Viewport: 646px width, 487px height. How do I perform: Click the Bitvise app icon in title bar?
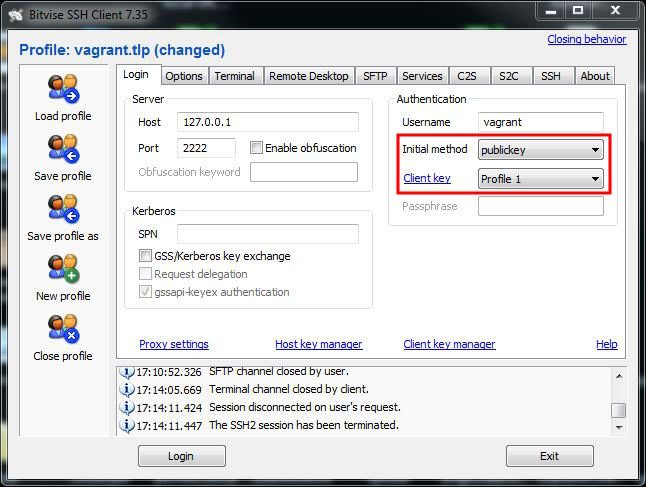click(15, 15)
